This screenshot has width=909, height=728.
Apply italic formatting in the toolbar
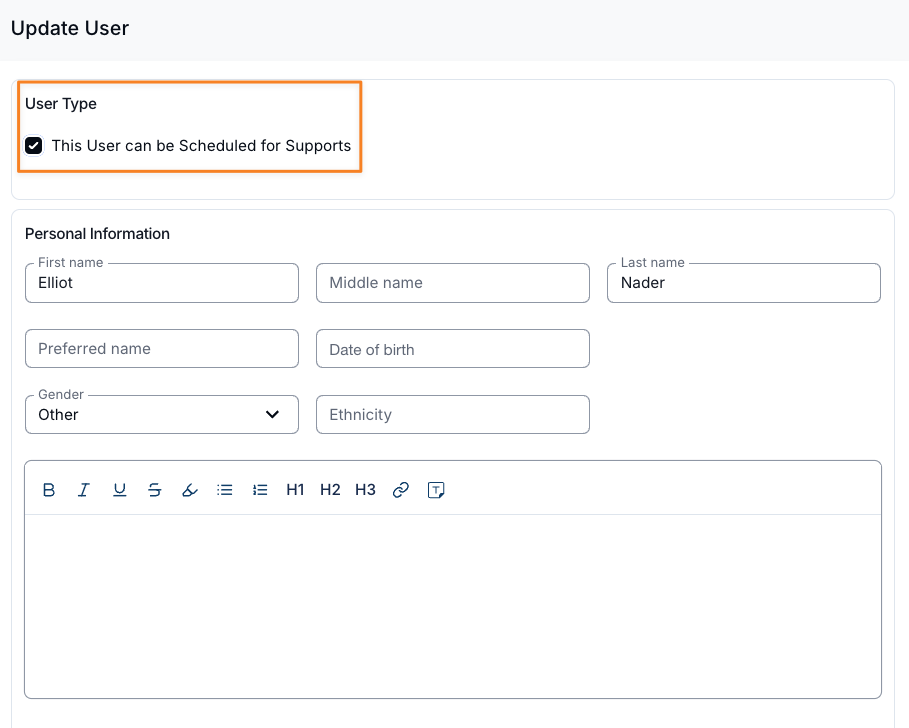click(x=84, y=490)
